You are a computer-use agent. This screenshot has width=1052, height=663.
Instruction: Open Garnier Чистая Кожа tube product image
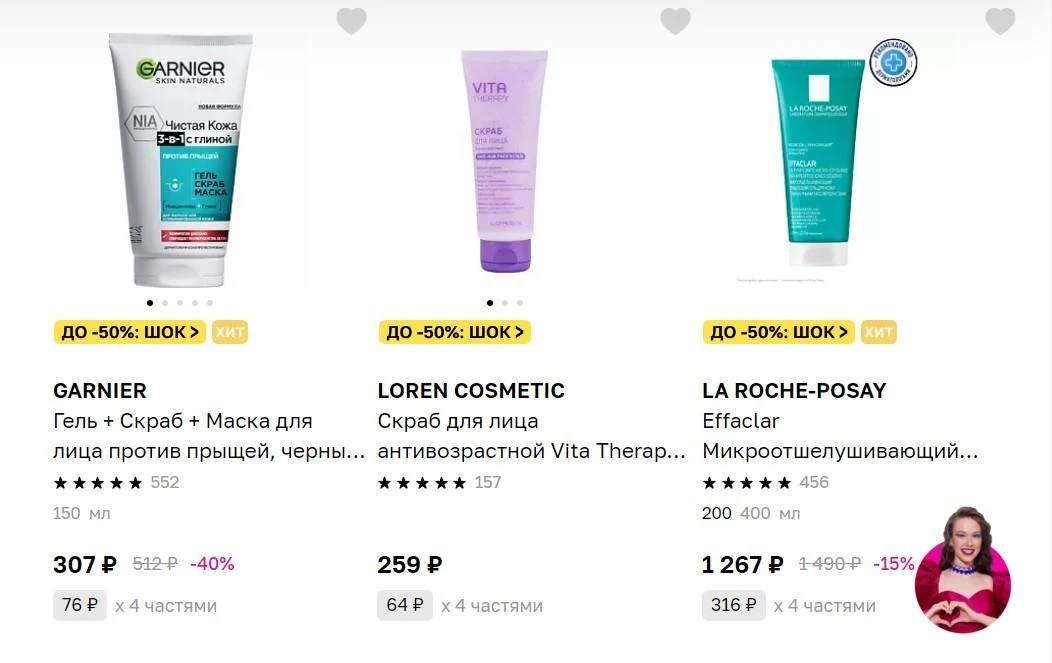click(180, 160)
